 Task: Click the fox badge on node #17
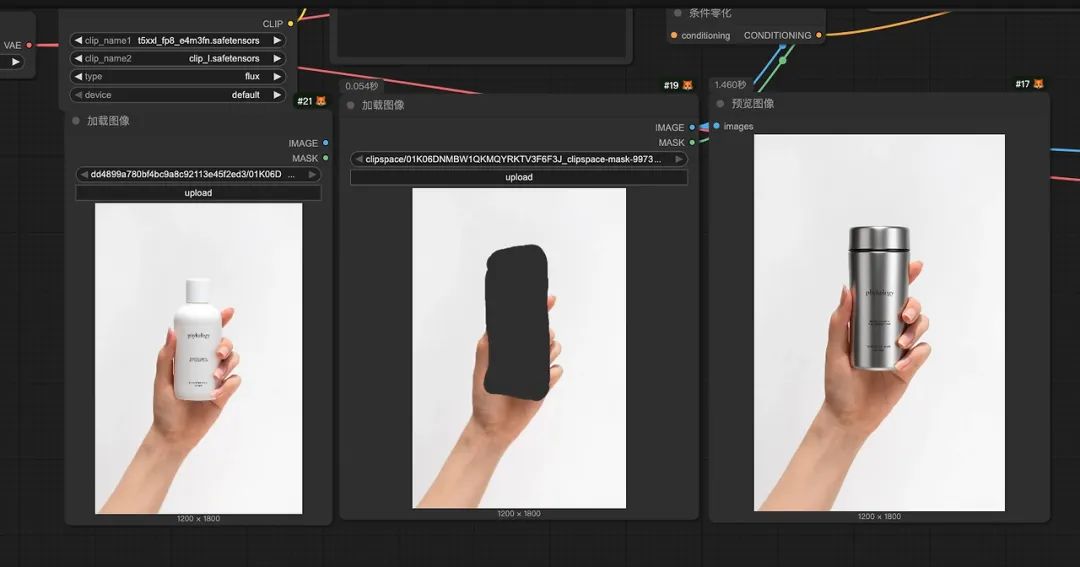point(1039,84)
